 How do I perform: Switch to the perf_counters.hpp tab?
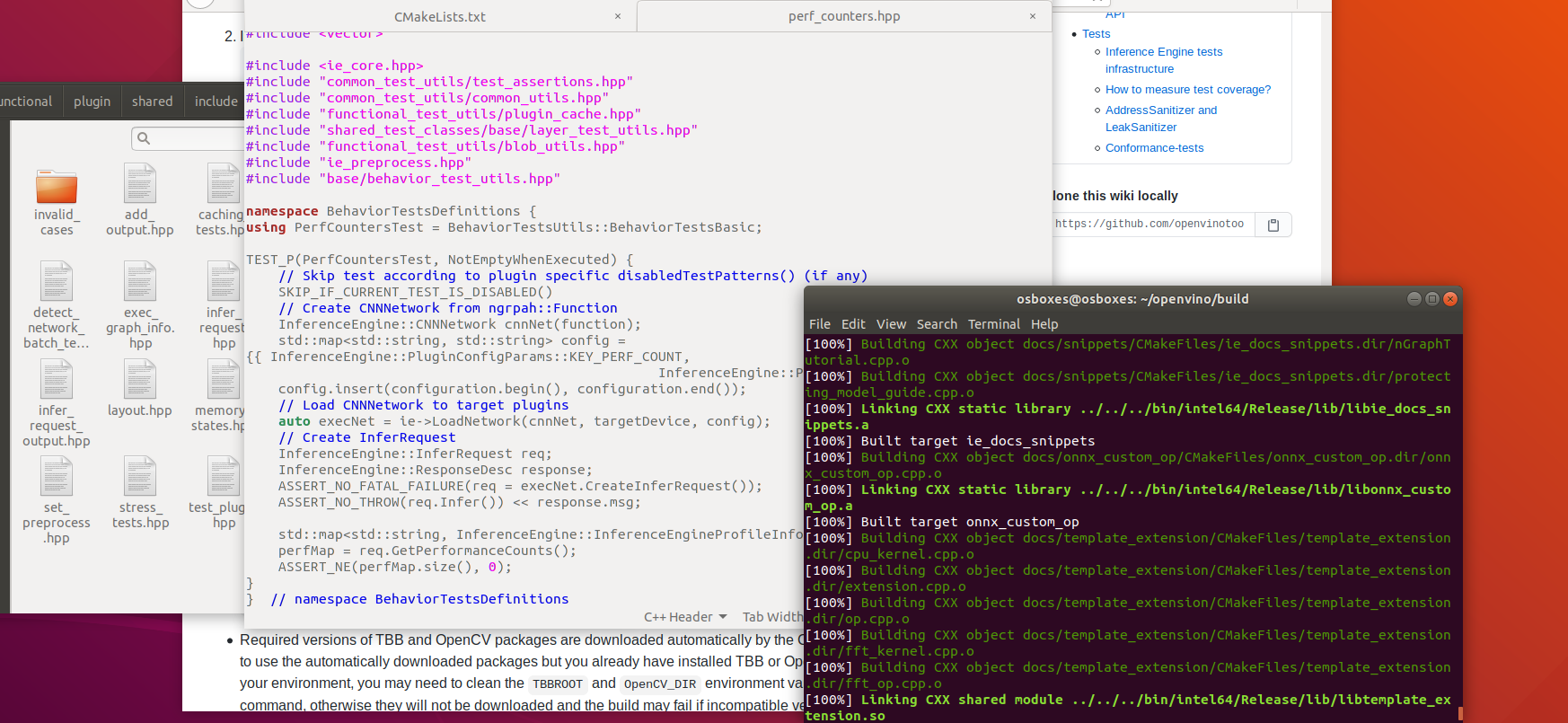point(844,16)
